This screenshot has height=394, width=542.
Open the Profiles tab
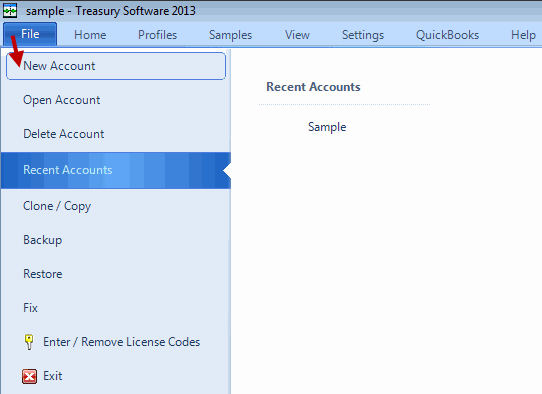[157, 35]
